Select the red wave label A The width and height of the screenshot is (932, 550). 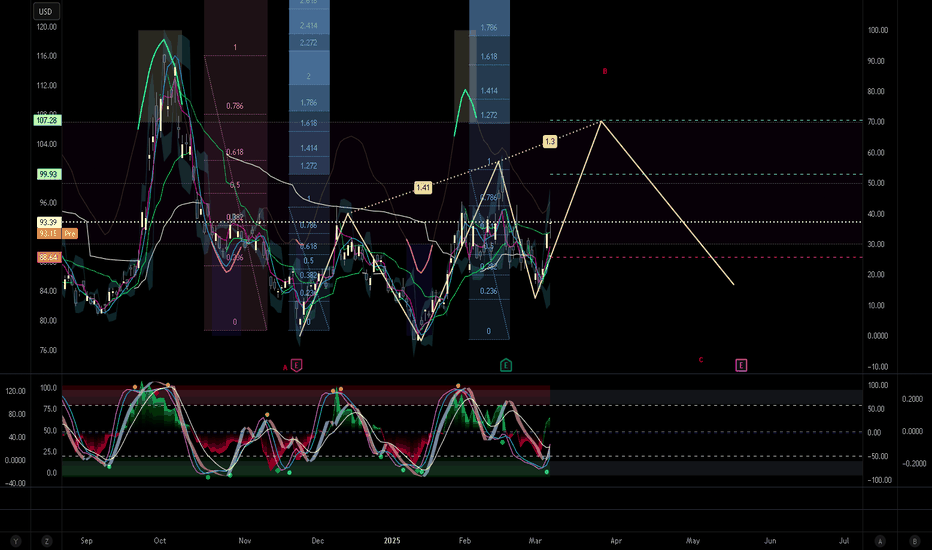(285, 368)
